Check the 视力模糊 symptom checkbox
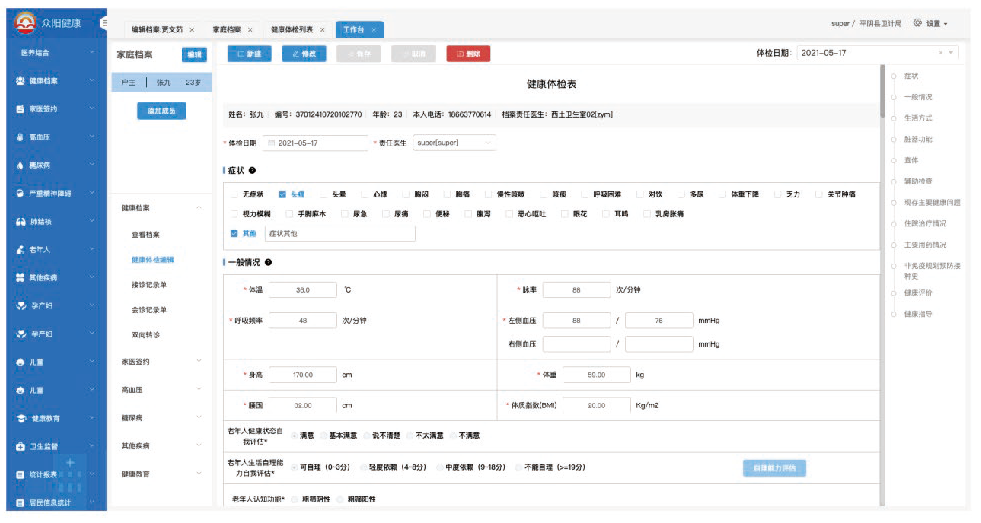The image size is (981, 523). pyautogui.click(x=233, y=213)
